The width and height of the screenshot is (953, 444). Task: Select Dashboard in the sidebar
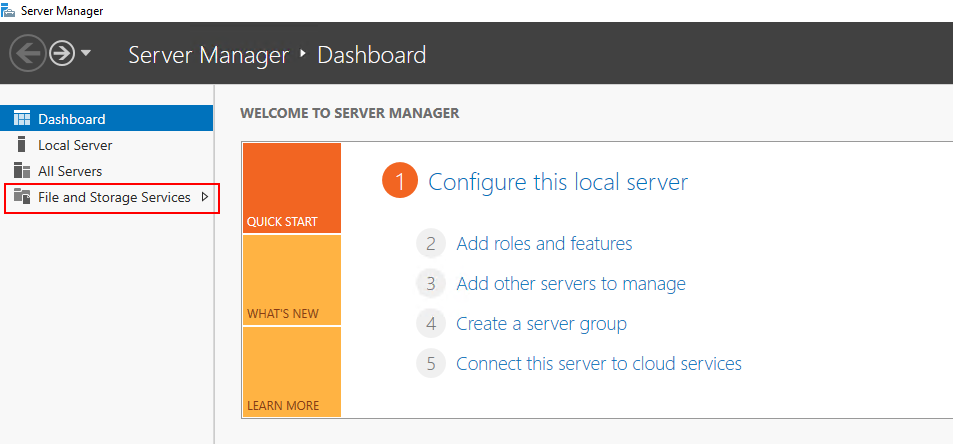click(x=107, y=118)
